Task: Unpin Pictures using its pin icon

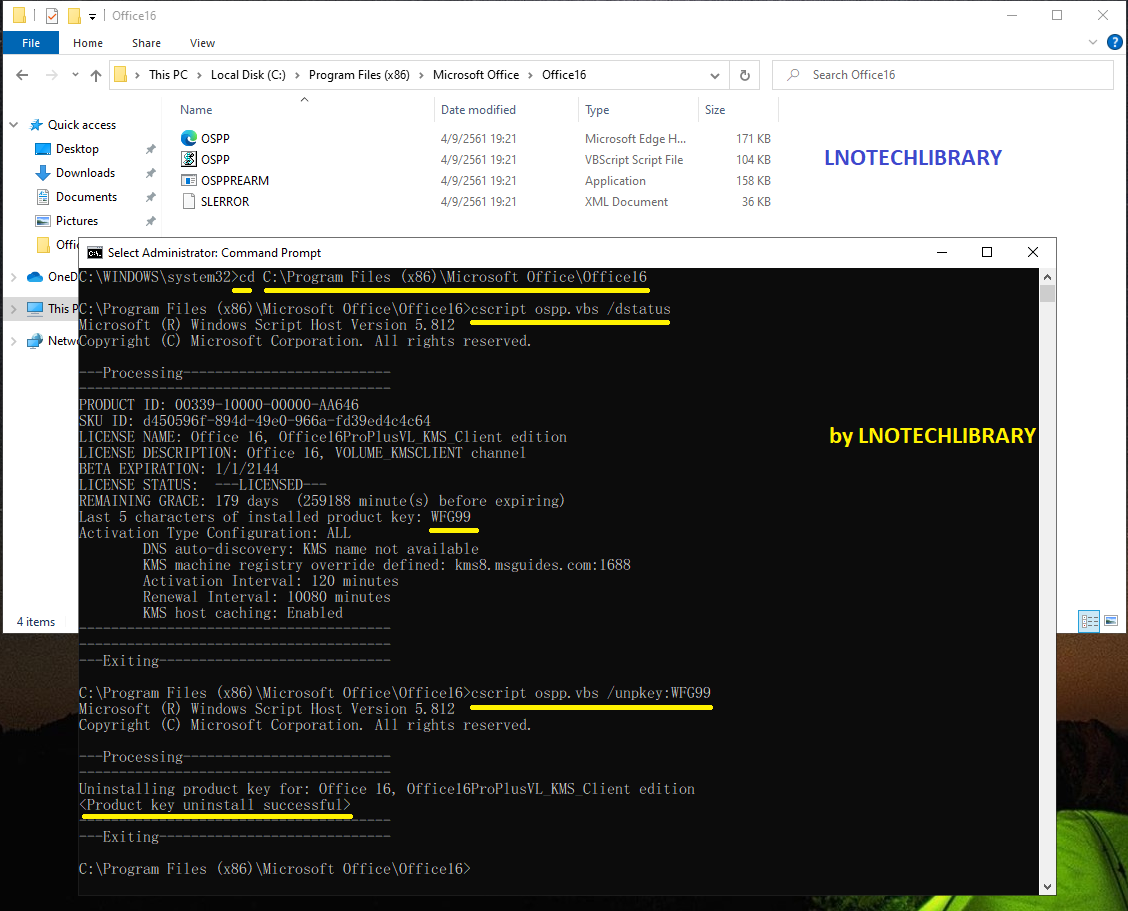Action: point(150,221)
